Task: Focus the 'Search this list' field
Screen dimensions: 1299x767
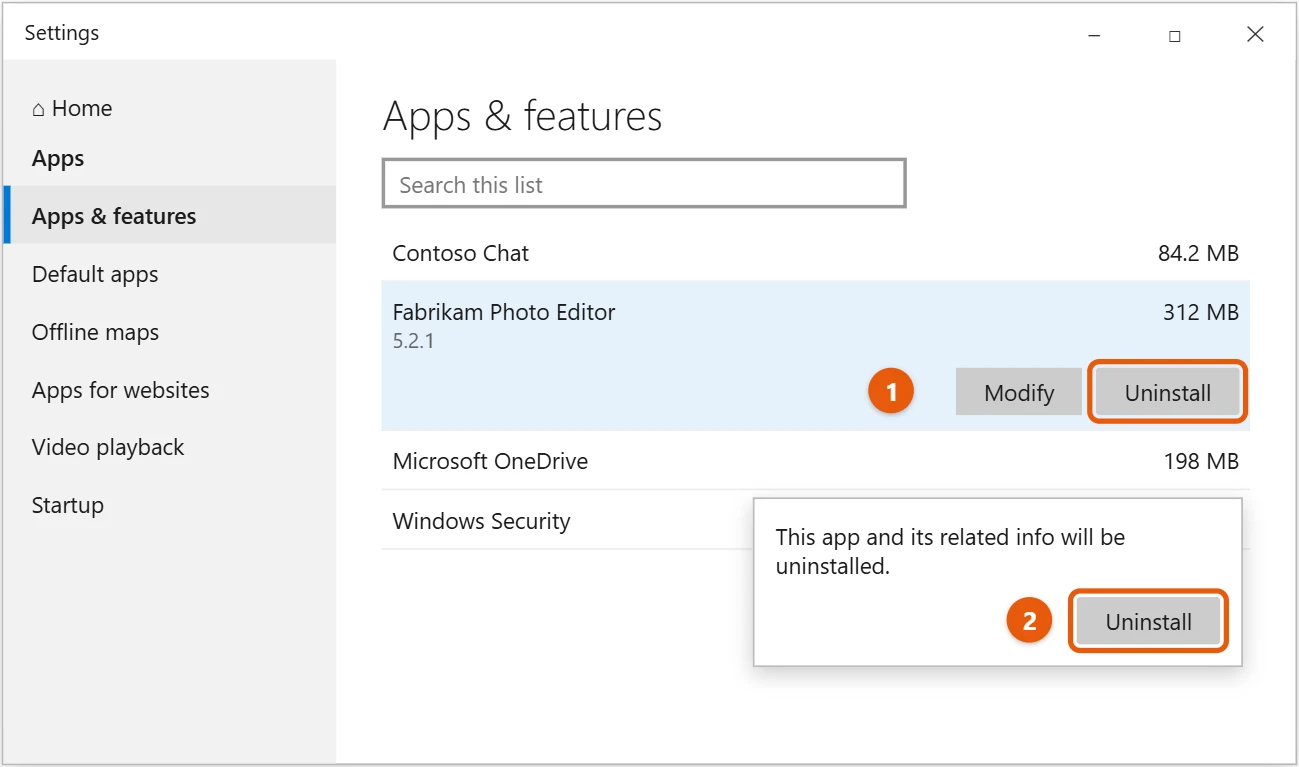Action: tap(644, 184)
